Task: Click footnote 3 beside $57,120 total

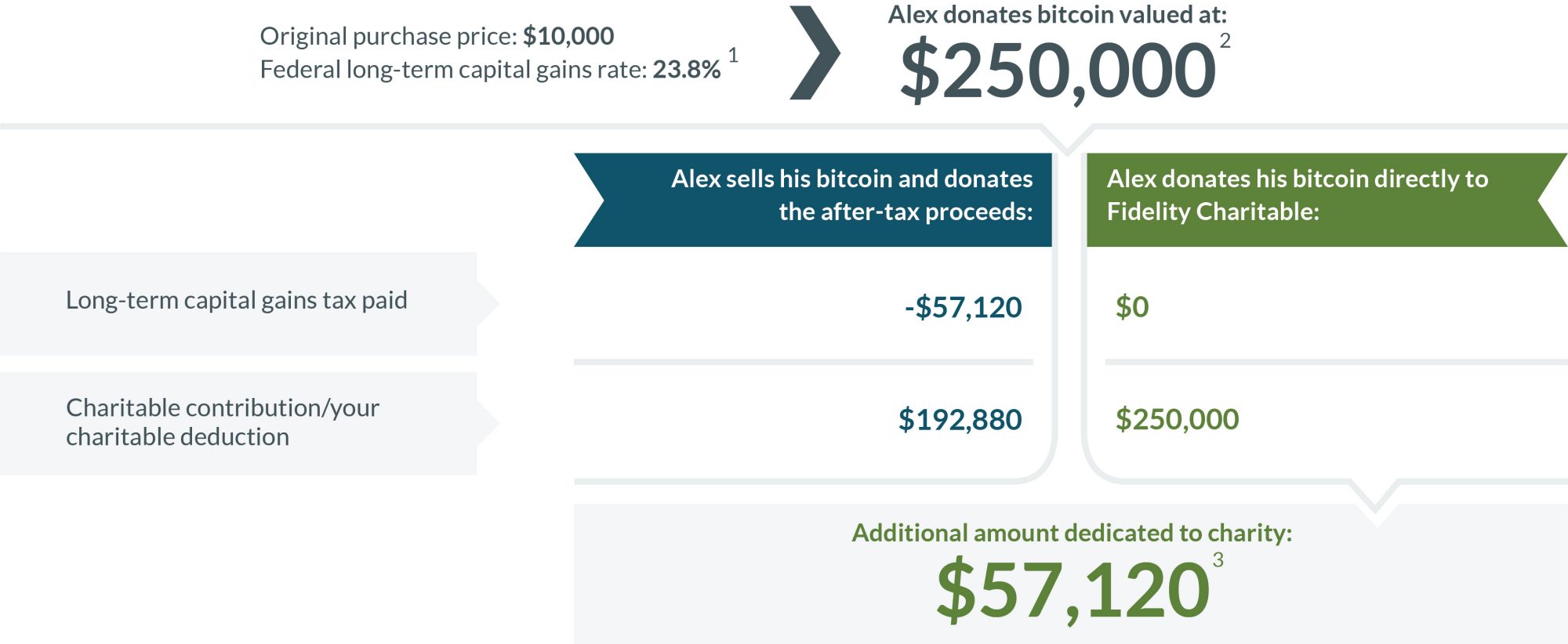Action: click(1218, 559)
